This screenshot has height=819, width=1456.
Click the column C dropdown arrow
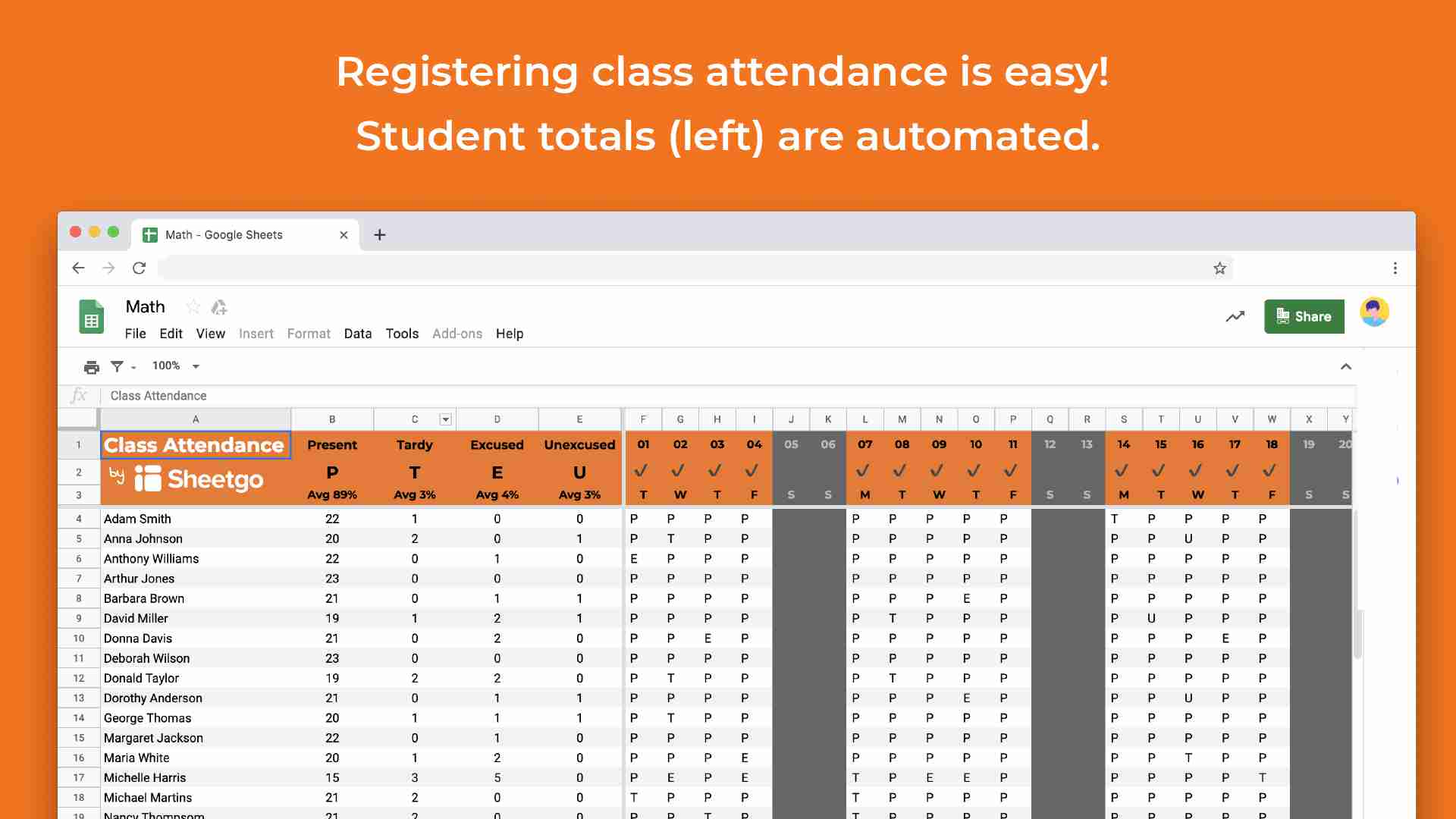point(445,419)
